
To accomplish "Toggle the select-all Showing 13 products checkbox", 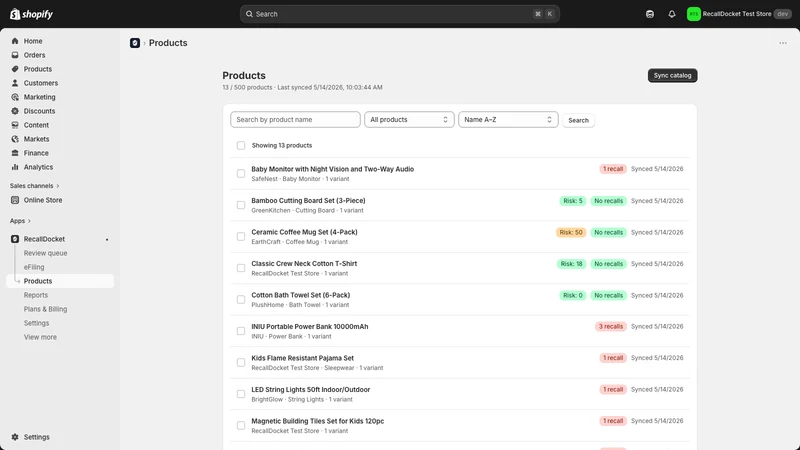I will tap(241, 145).
